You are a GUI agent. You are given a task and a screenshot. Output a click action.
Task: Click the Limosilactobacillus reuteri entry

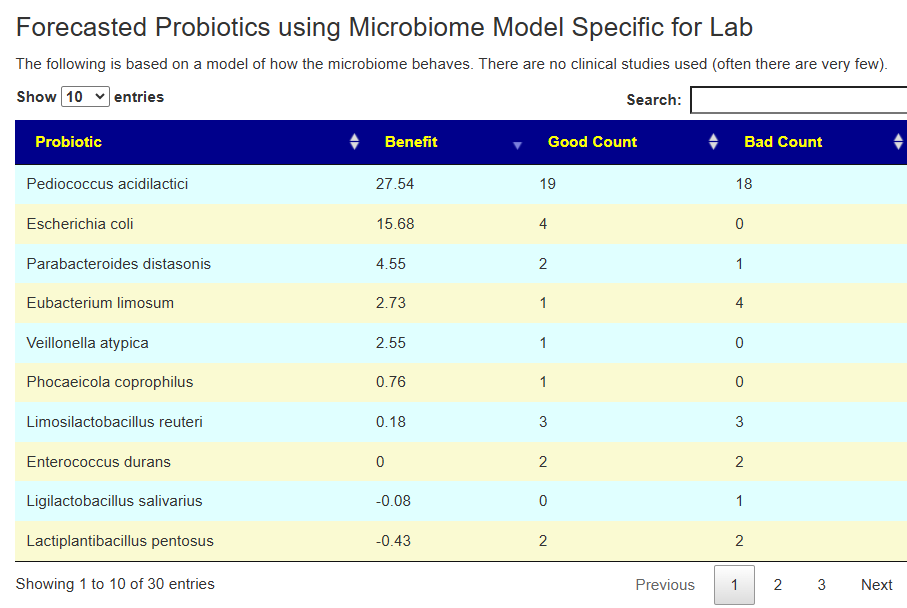point(114,422)
